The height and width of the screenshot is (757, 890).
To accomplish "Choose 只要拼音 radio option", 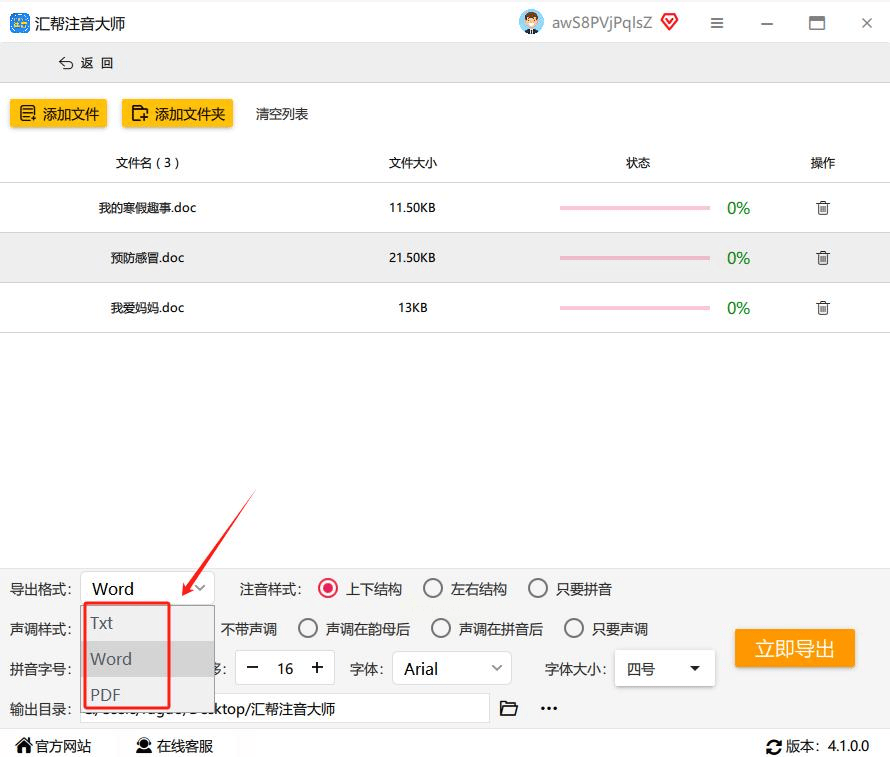I will (x=538, y=588).
